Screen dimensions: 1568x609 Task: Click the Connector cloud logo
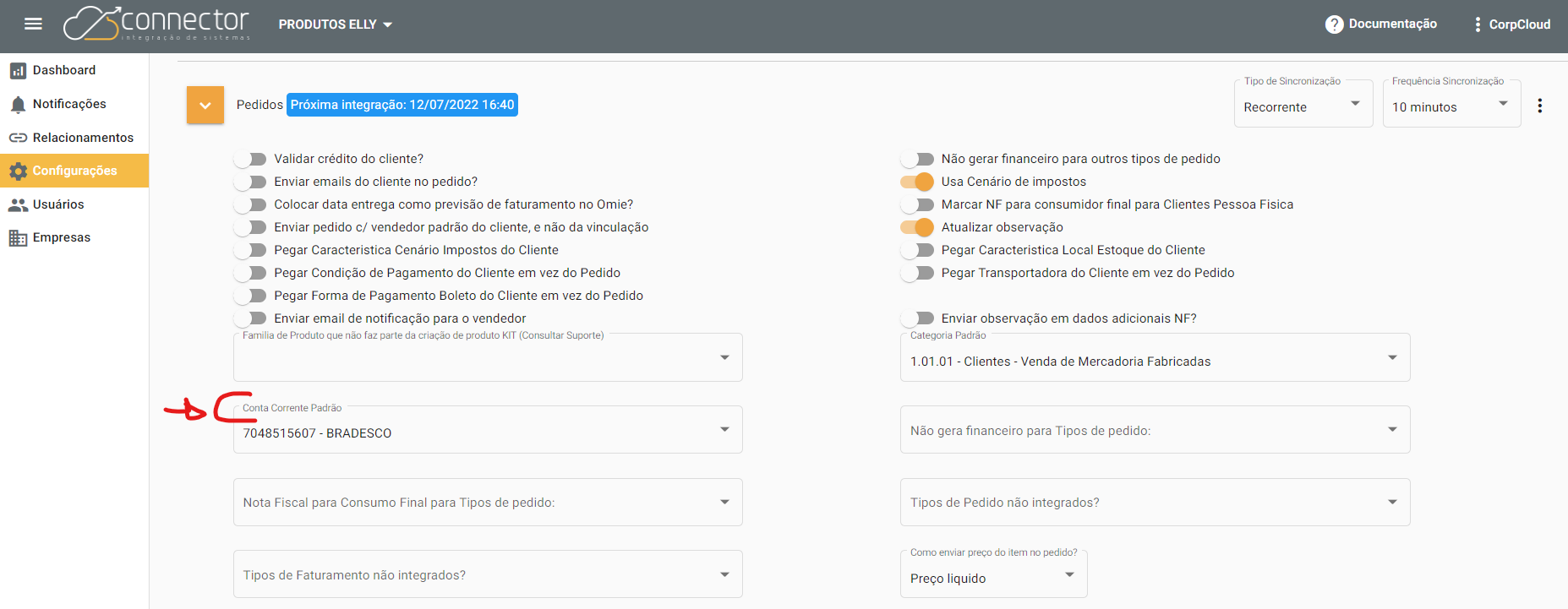click(156, 24)
